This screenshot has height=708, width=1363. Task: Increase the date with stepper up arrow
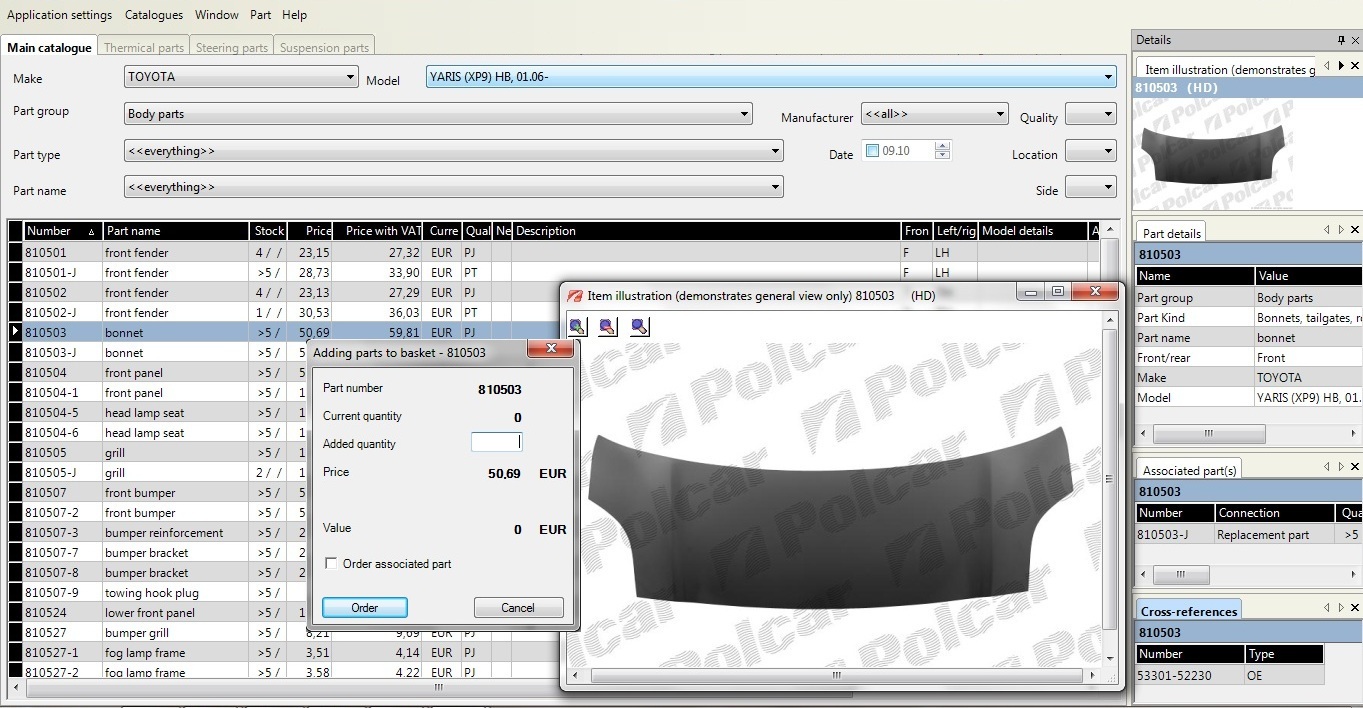tap(942, 146)
